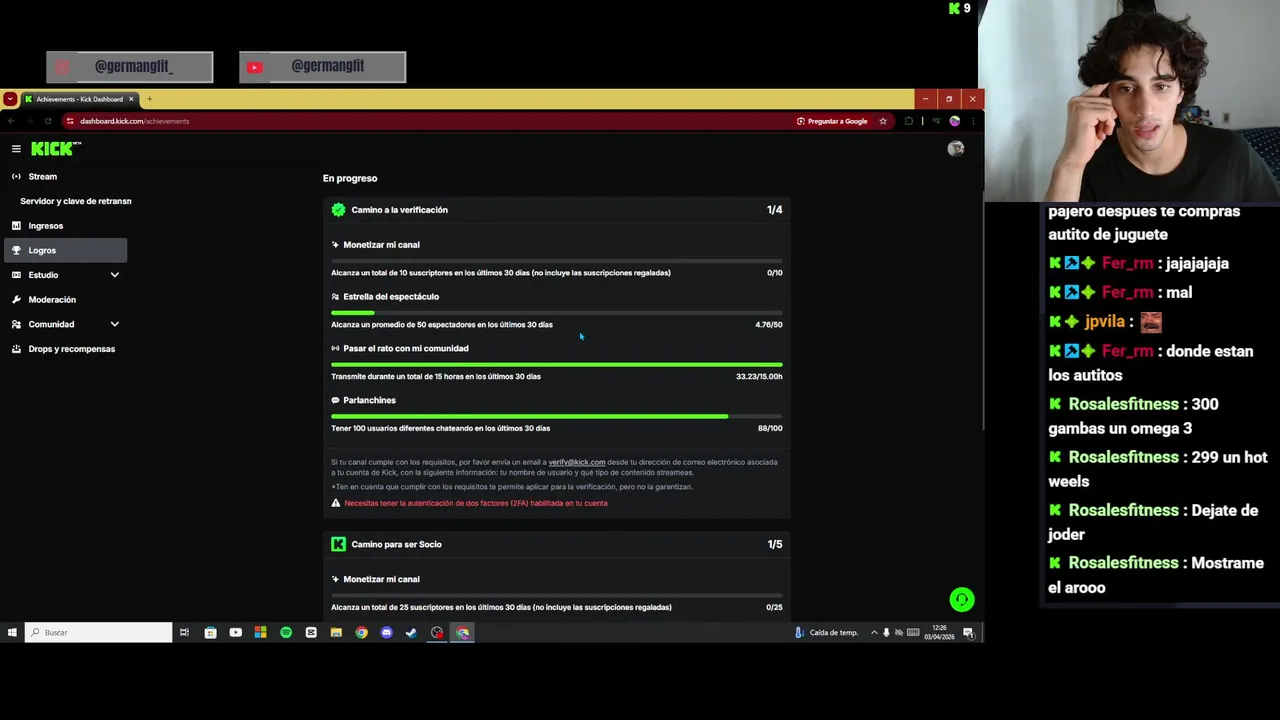Switch to Achievements - Kick Dashboard tab

point(80,99)
